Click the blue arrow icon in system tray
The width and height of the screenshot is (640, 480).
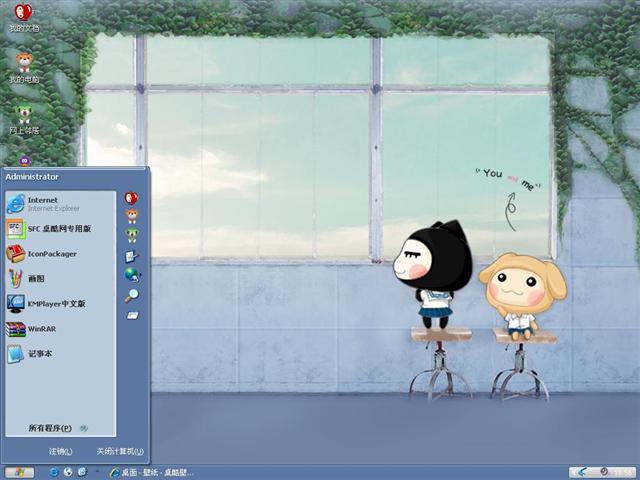[582, 472]
